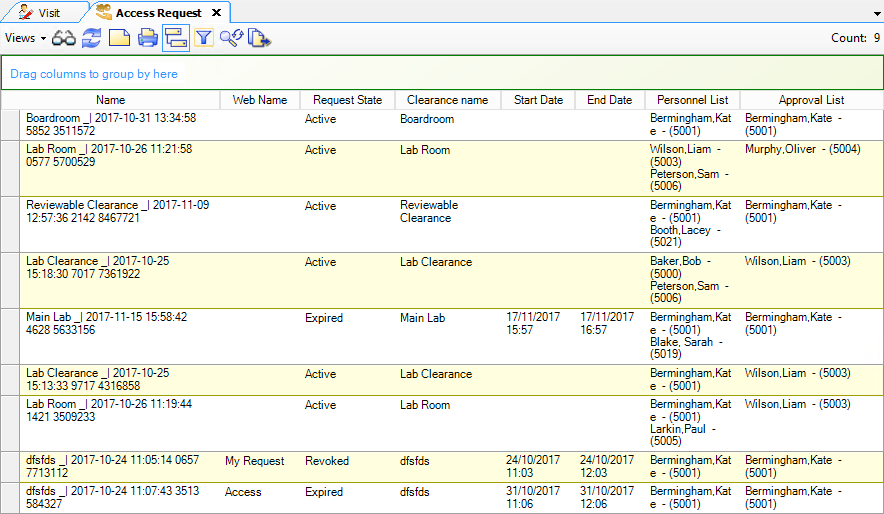Click the blue Refresh arrows icon
The image size is (884, 514).
coord(91,38)
